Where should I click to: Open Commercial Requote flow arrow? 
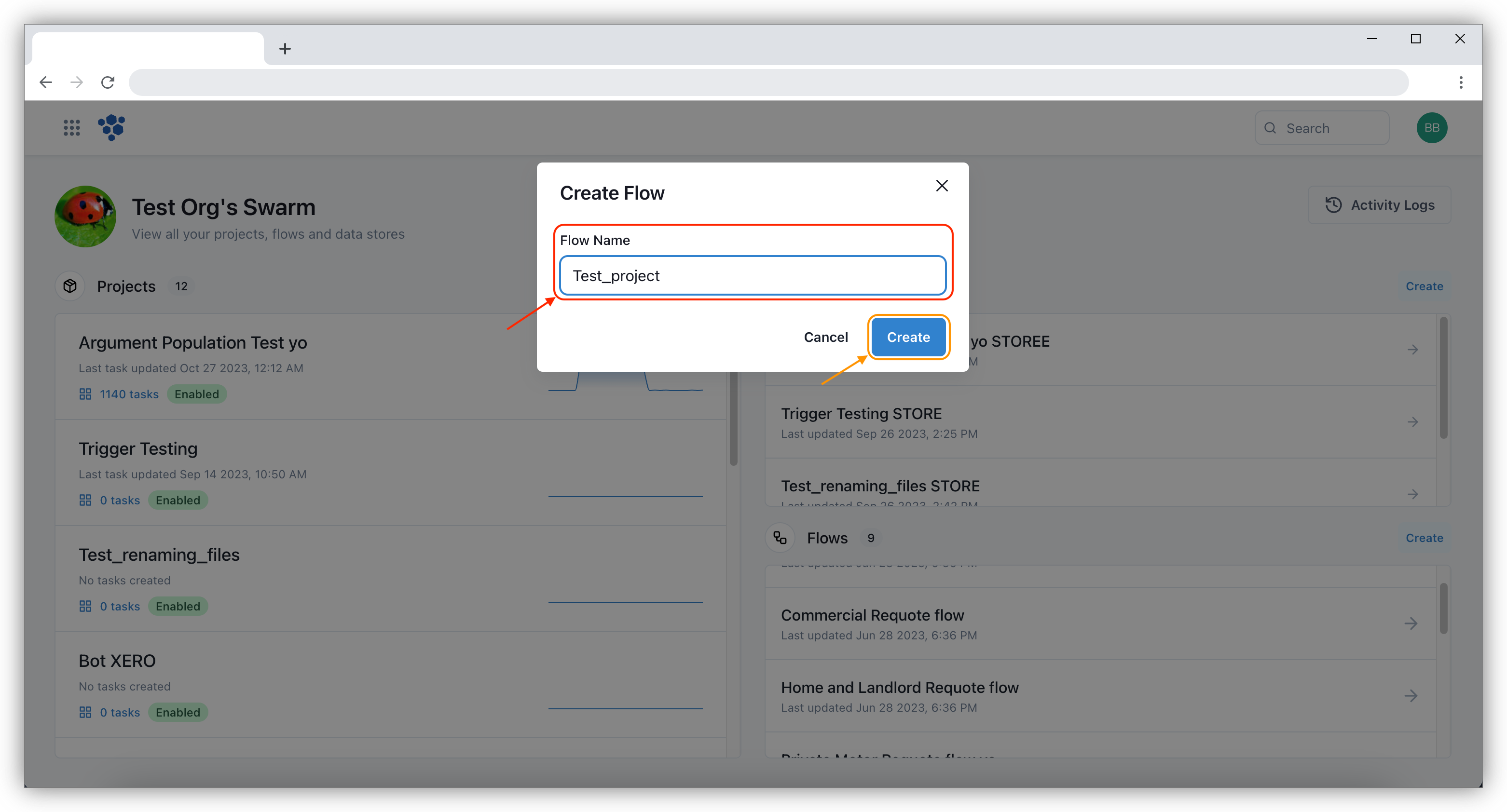coord(1411,624)
